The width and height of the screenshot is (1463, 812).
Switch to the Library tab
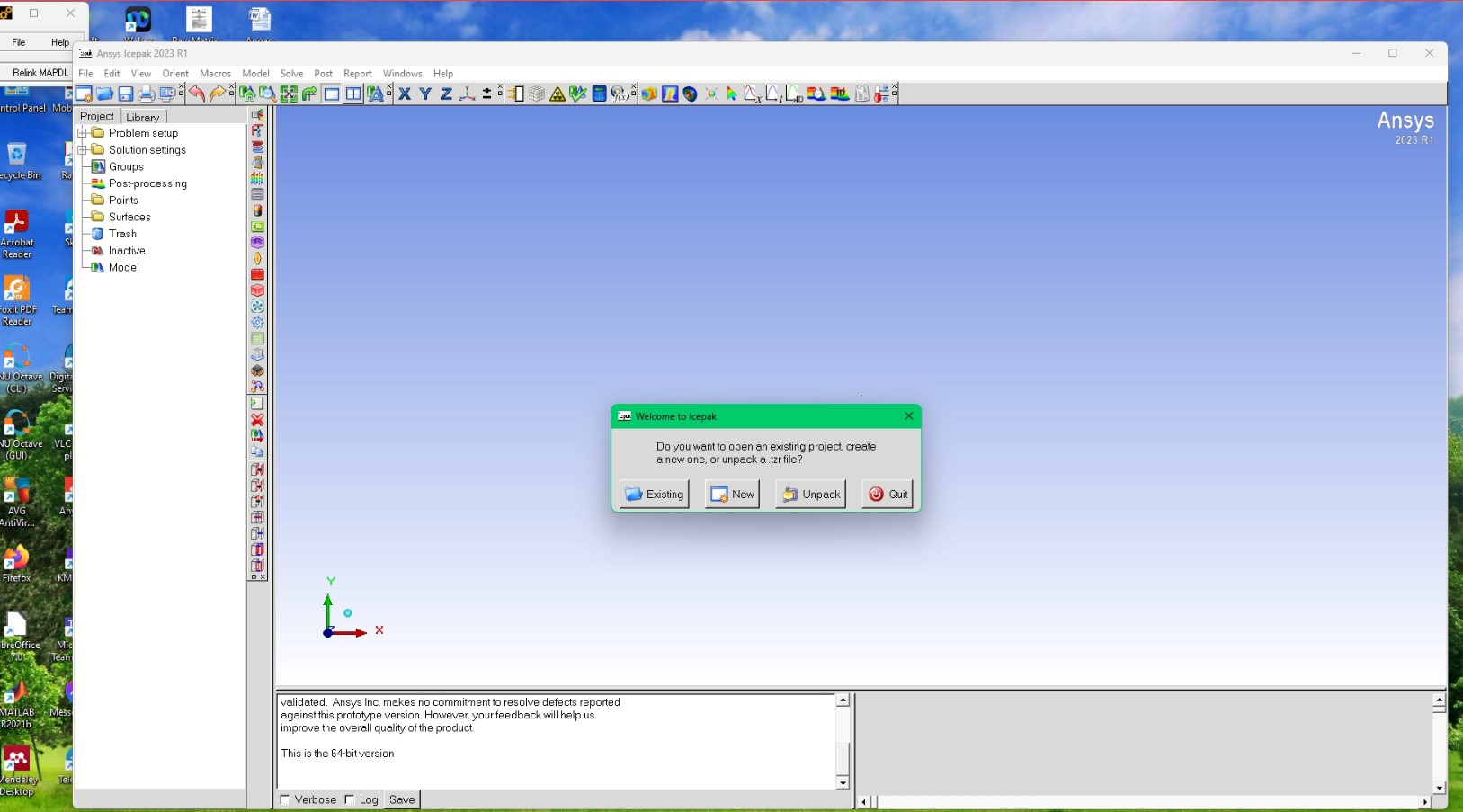tap(143, 117)
